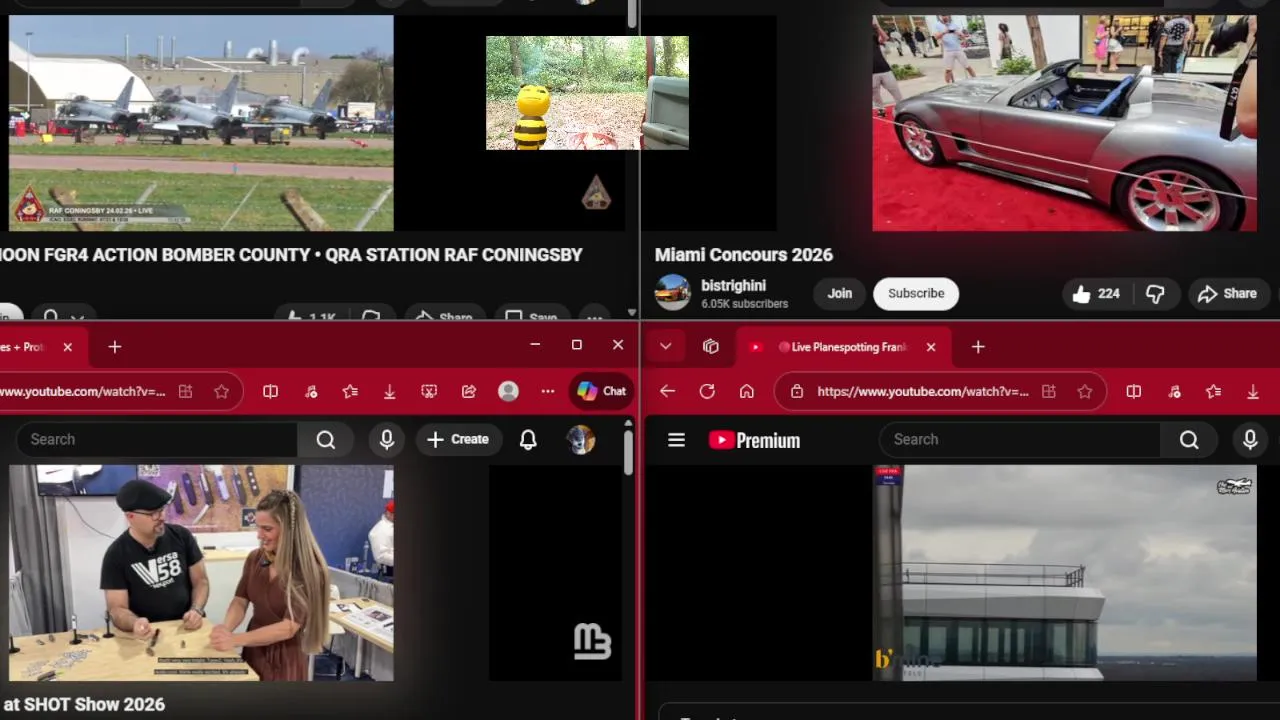Click the bee character thumbnail in top-left window
The height and width of the screenshot is (720, 1280).
587,93
